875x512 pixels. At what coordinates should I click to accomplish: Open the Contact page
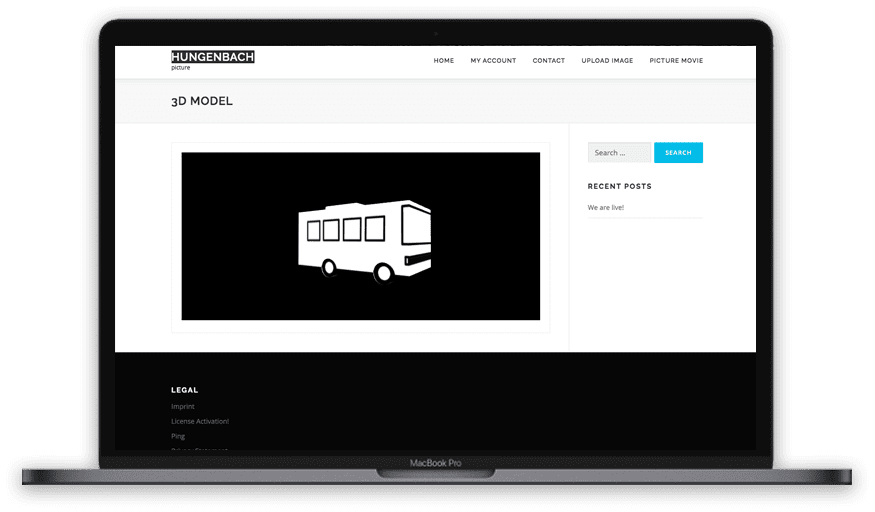[x=549, y=61]
